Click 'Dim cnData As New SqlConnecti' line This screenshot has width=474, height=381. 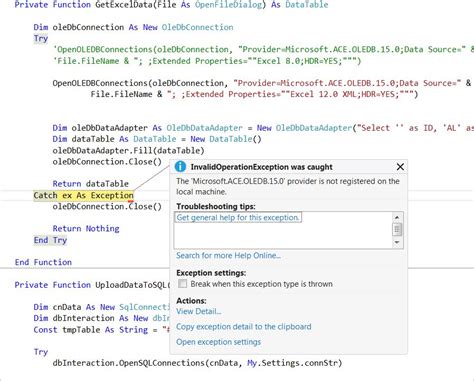(101, 307)
